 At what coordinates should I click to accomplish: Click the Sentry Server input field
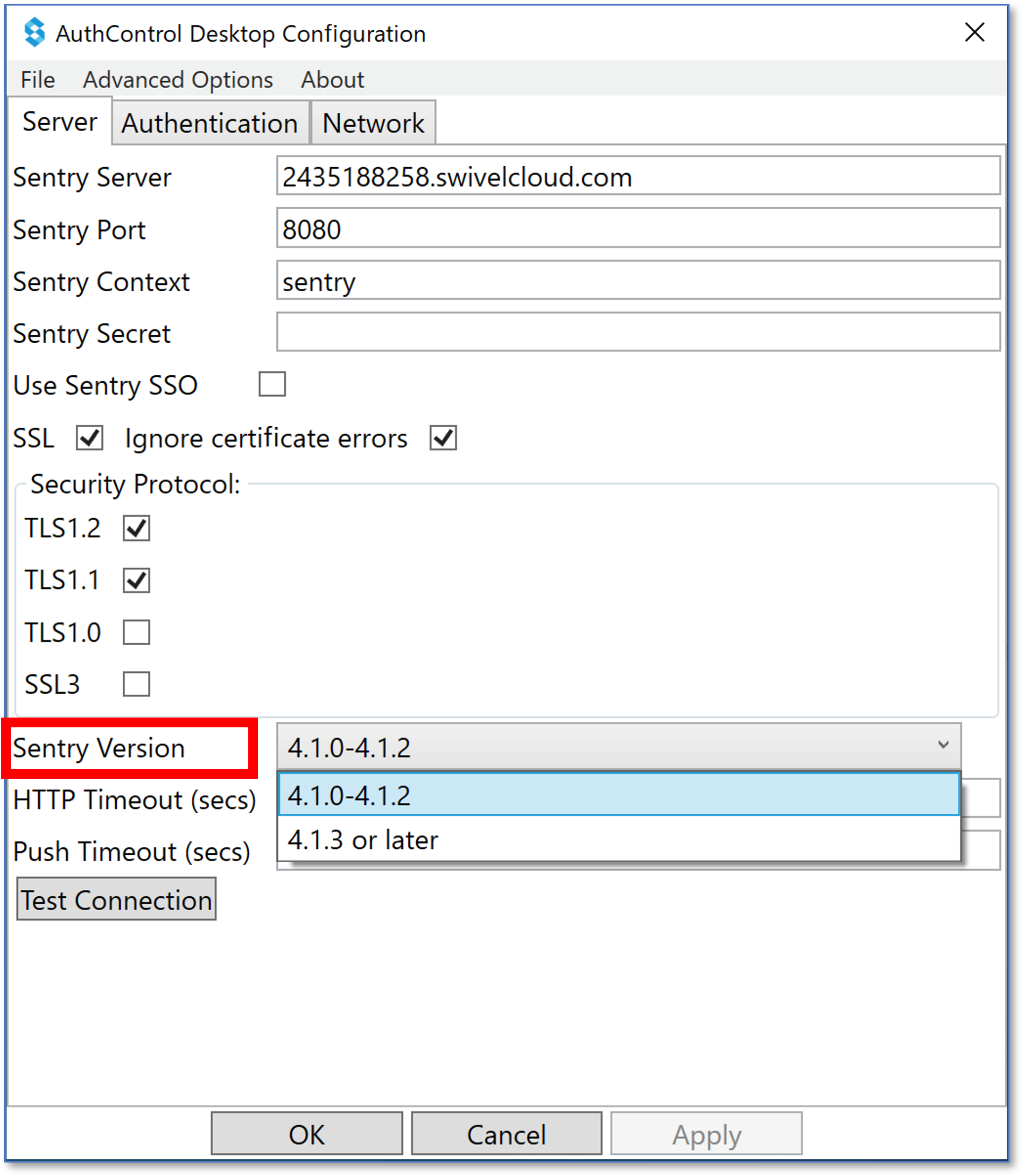[x=638, y=176]
